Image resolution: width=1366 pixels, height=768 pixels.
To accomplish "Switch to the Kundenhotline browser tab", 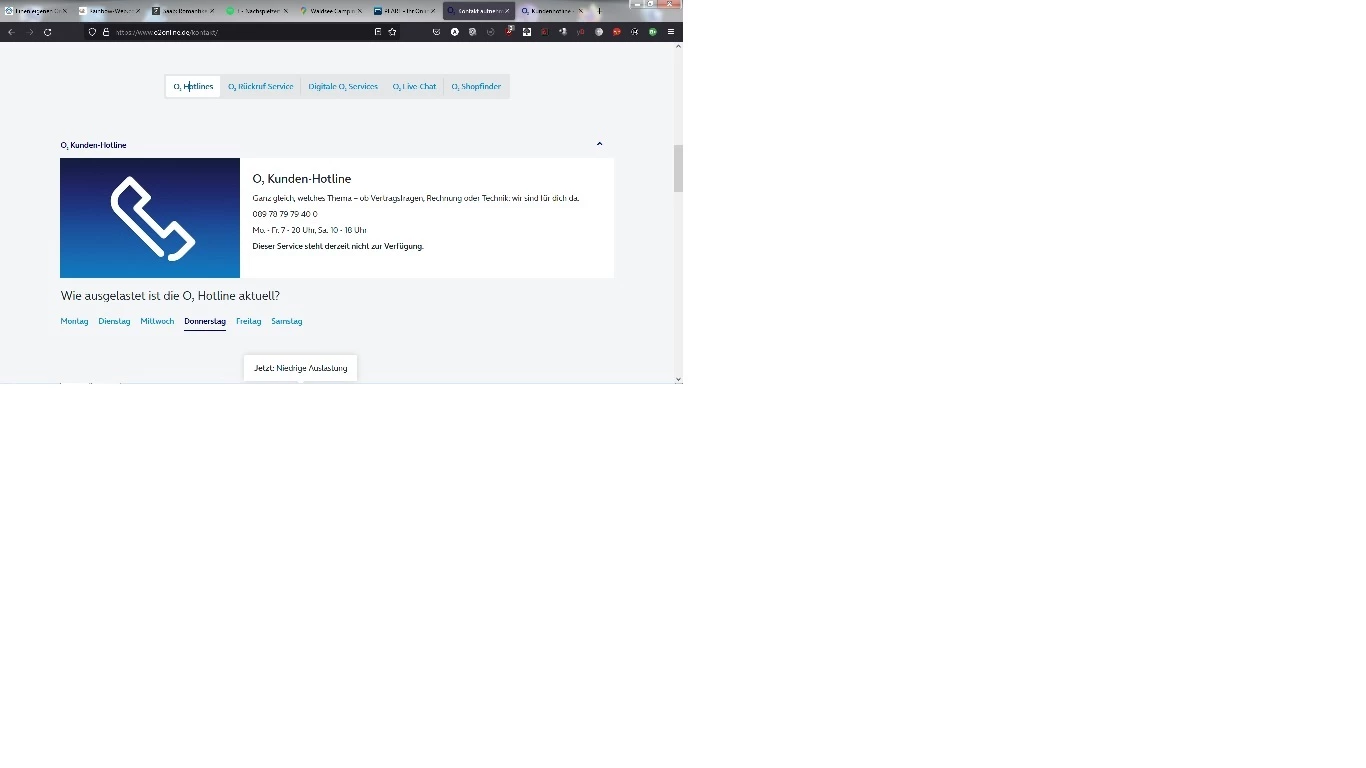I will (551, 11).
